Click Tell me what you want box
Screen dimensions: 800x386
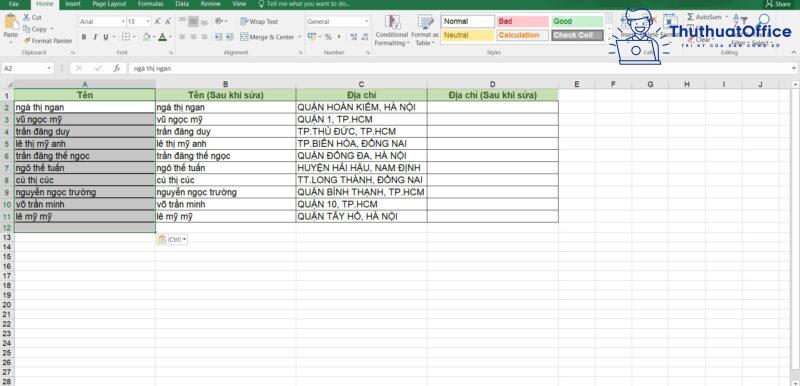click(304, 4)
